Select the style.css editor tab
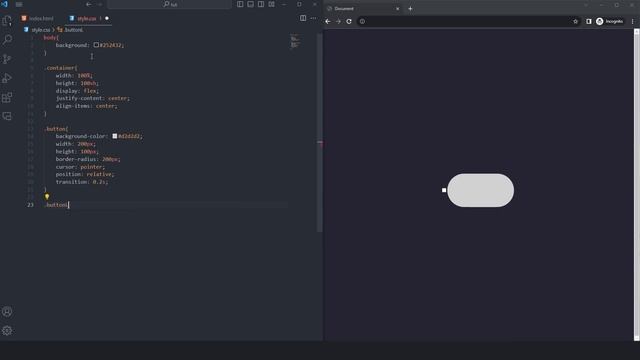 87,18
